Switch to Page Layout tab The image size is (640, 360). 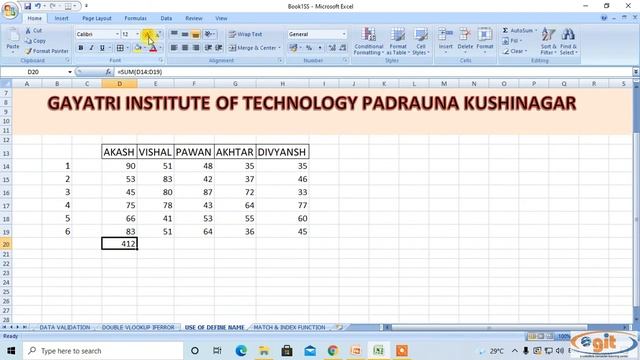click(x=97, y=18)
